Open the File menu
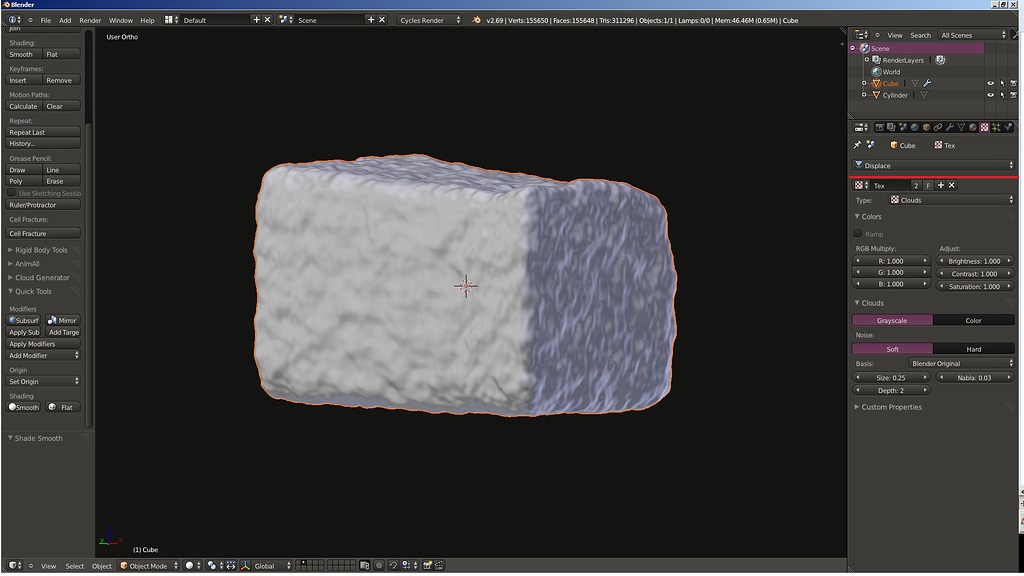The width and height of the screenshot is (1024, 576). pyautogui.click(x=46, y=20)
